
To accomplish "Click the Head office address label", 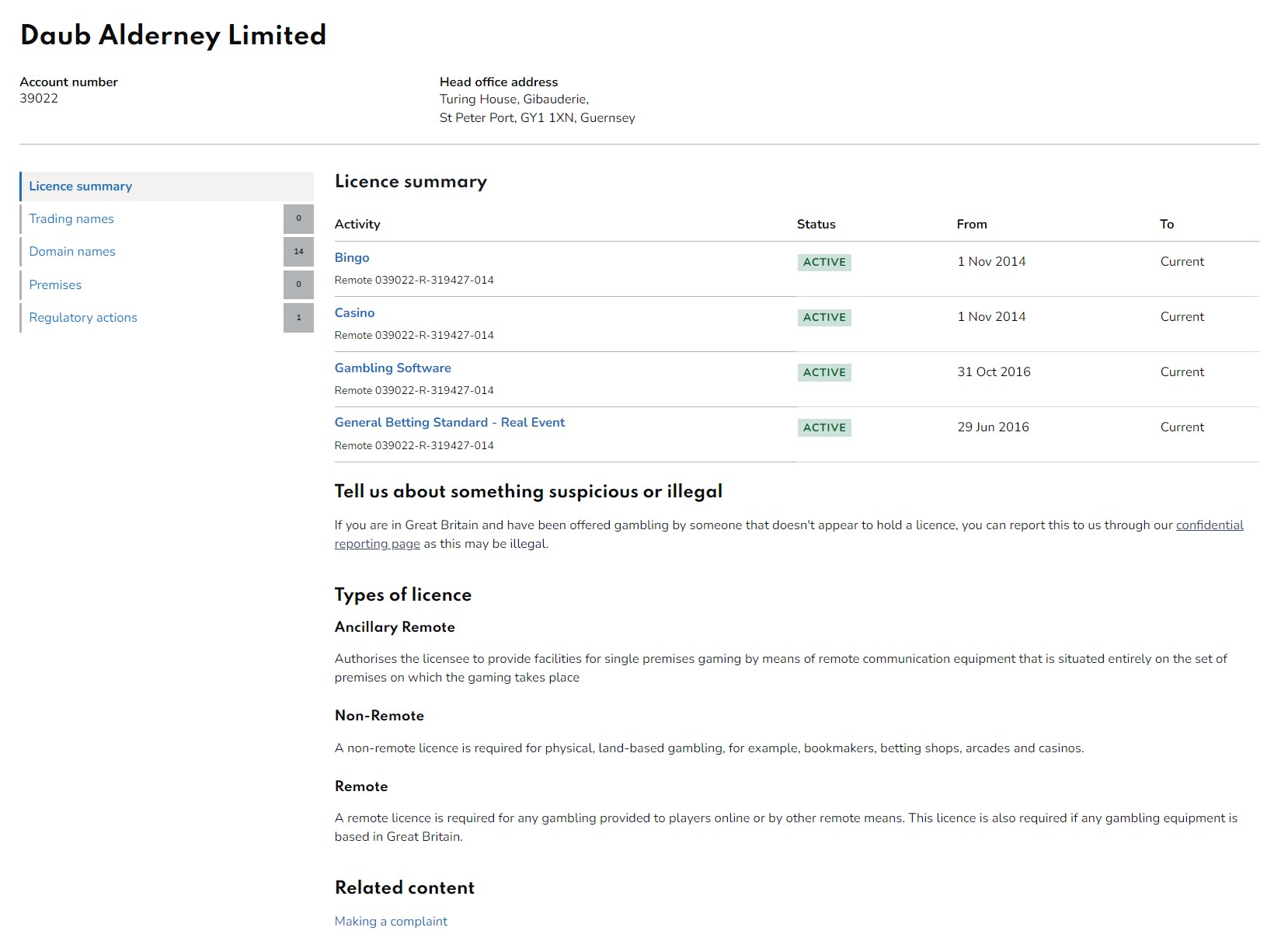I will 499,82.
